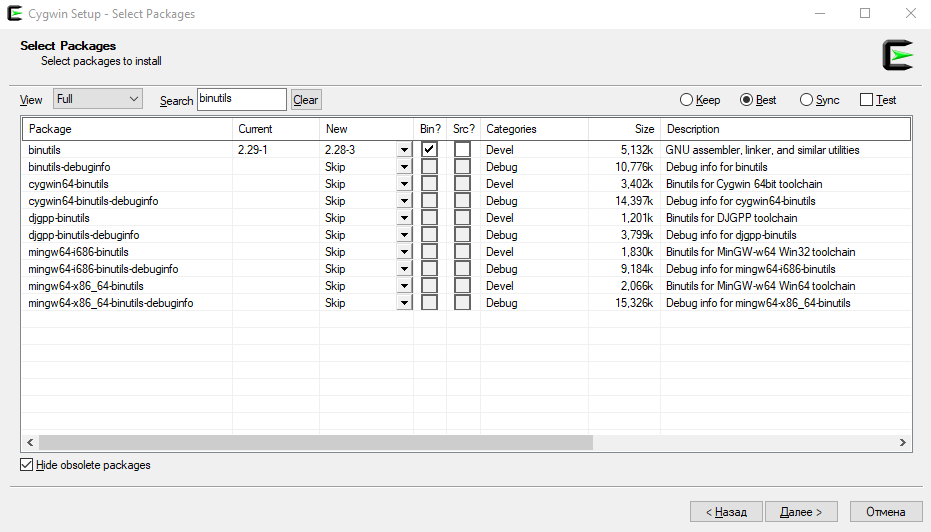Click the Categories column header

[534, 129]
